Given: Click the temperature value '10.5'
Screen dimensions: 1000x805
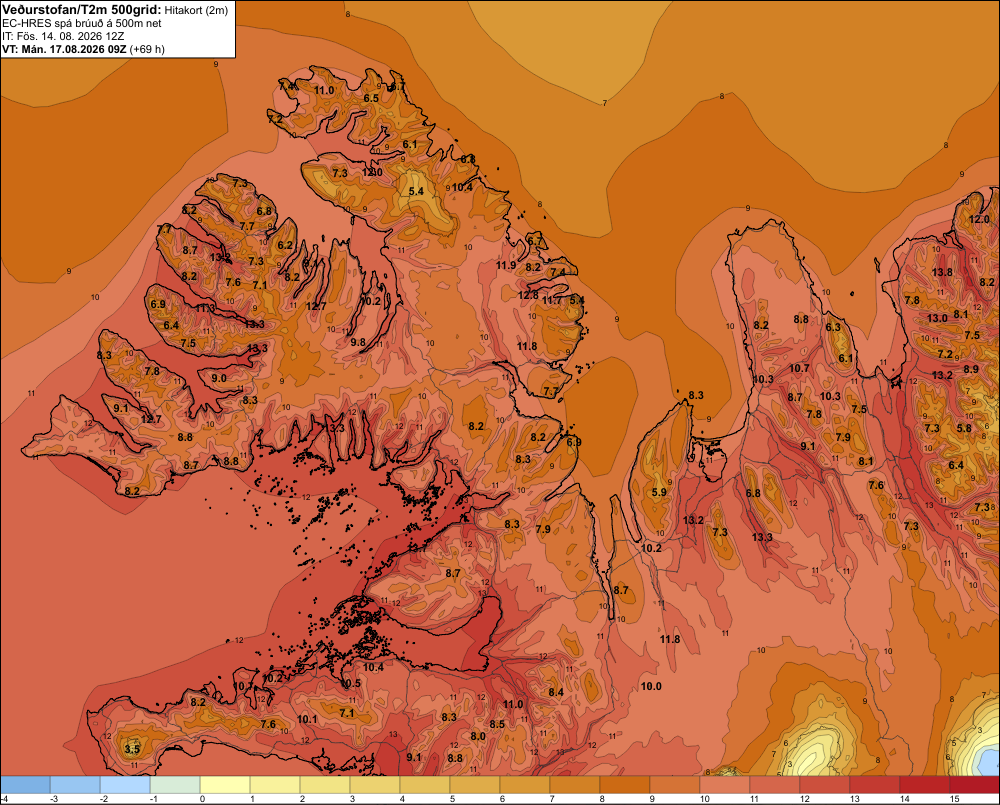Looking at the screenshot, I should [351, 683].
